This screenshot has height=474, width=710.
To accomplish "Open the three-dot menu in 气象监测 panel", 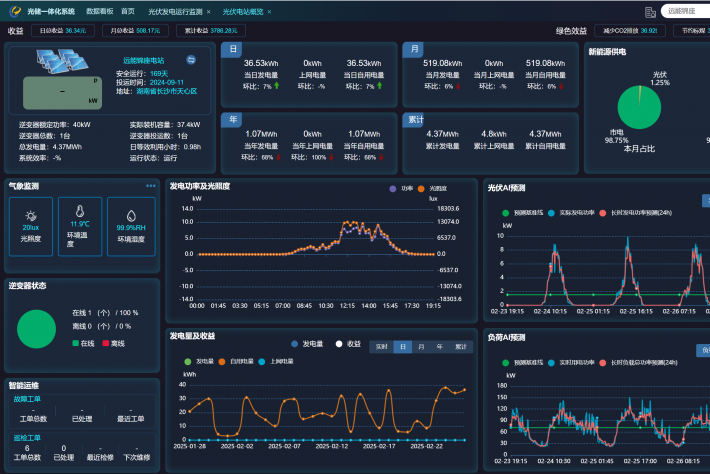I will (151, 186).
